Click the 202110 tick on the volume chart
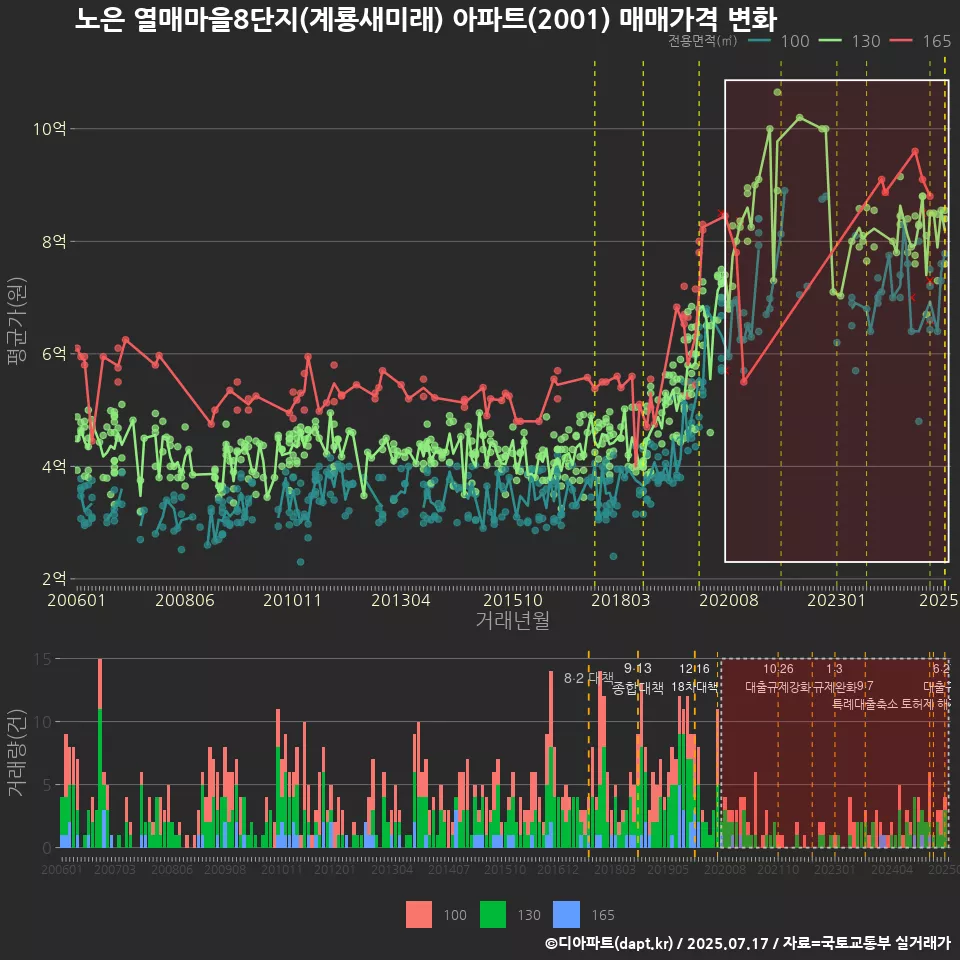This screenshot has width=960, height=960. tap(778, 869)
